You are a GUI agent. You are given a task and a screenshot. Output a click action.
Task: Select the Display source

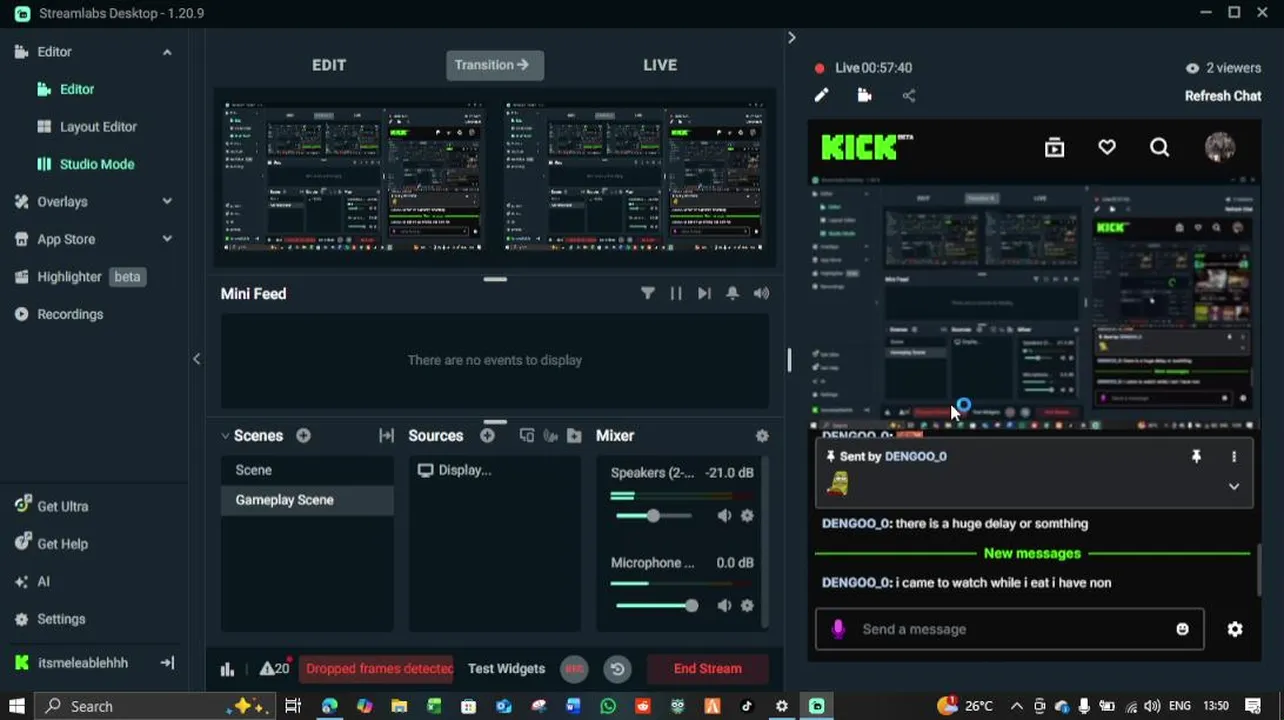click(494, 470)
